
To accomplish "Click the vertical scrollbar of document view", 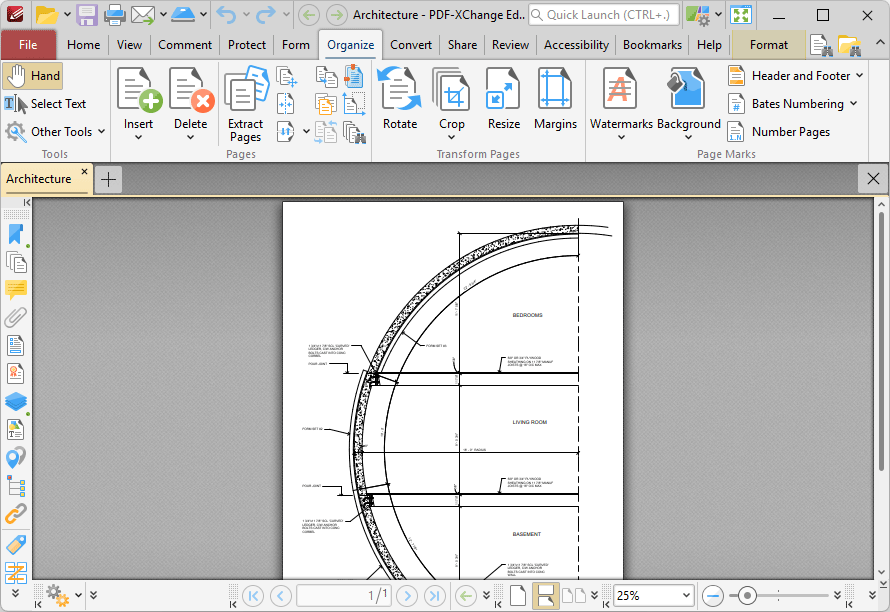I will pyautogui.click(x=881, y=341).
